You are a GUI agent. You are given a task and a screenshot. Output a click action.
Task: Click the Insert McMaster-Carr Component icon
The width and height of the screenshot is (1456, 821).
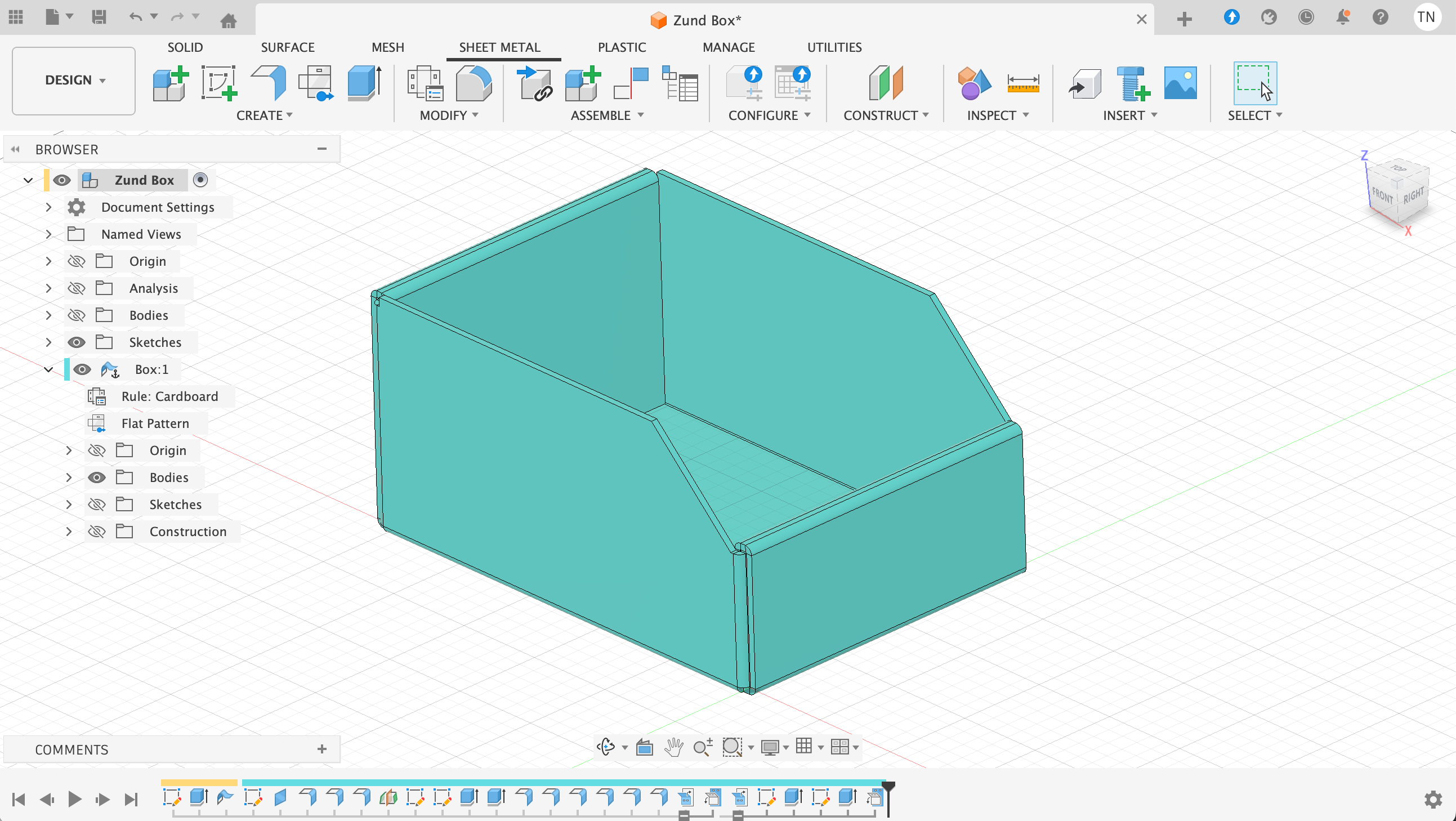click(x=1132, y=84)
